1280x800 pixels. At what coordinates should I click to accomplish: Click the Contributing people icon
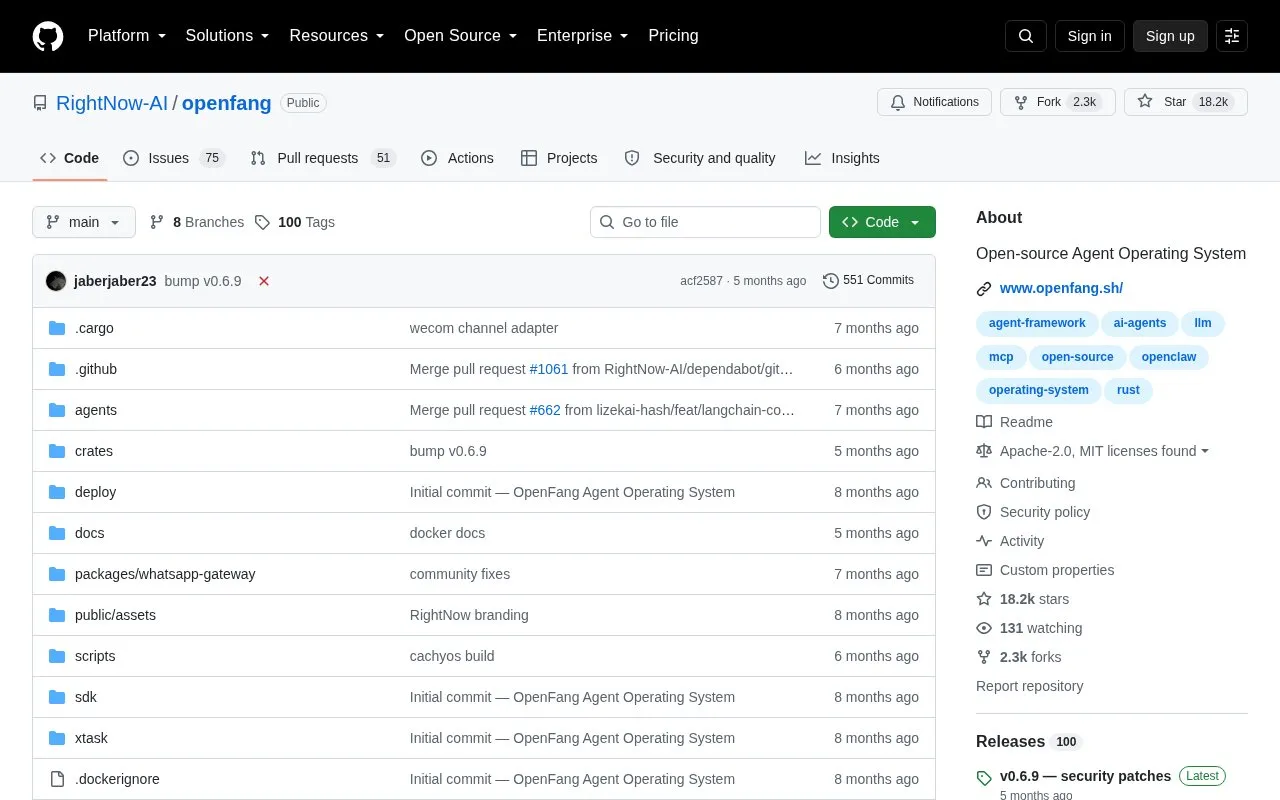[984, 483]
